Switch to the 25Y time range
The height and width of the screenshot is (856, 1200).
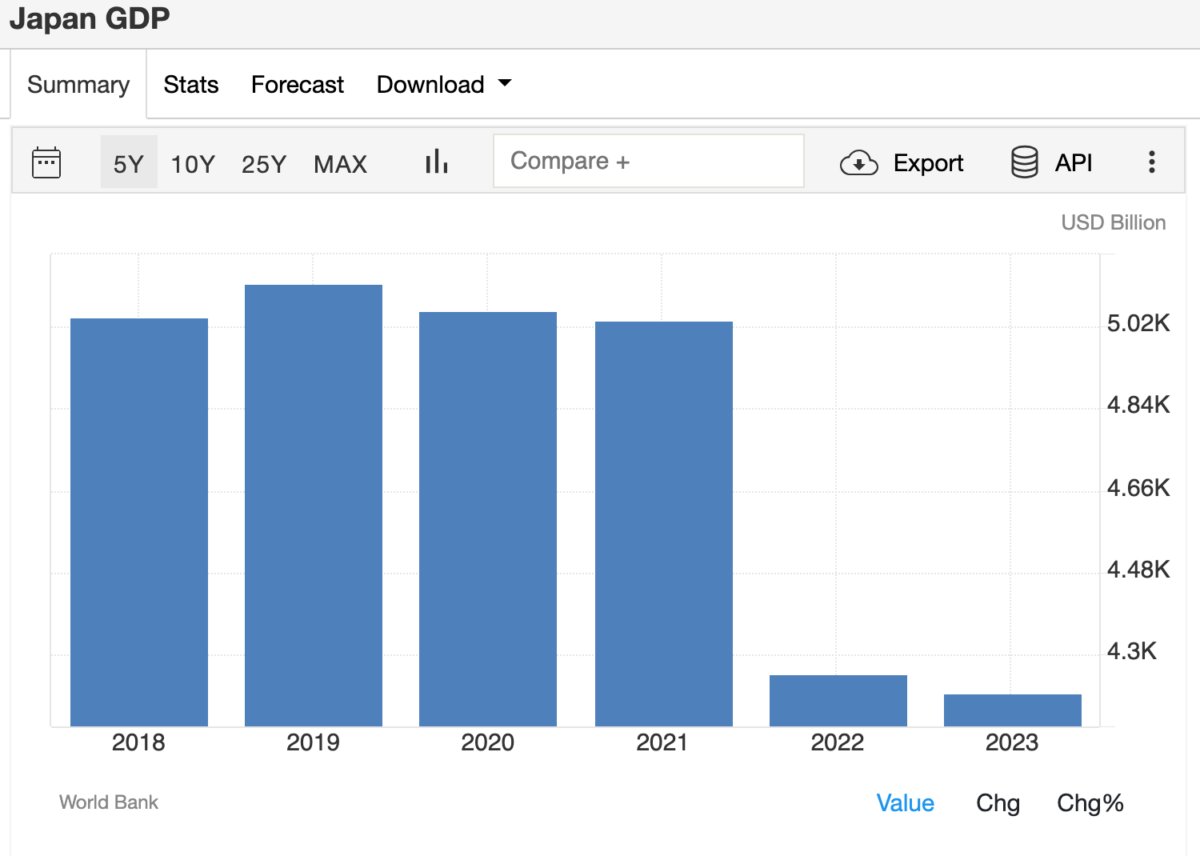click(264, 164)
